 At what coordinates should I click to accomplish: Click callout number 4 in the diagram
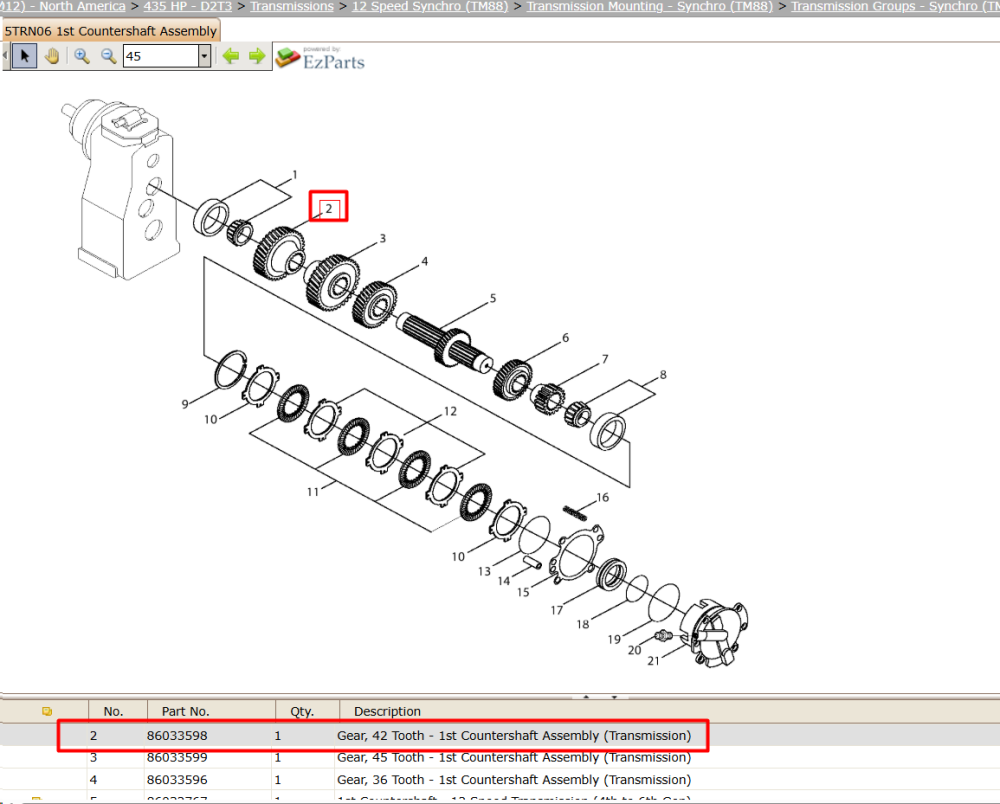[425, 261]
